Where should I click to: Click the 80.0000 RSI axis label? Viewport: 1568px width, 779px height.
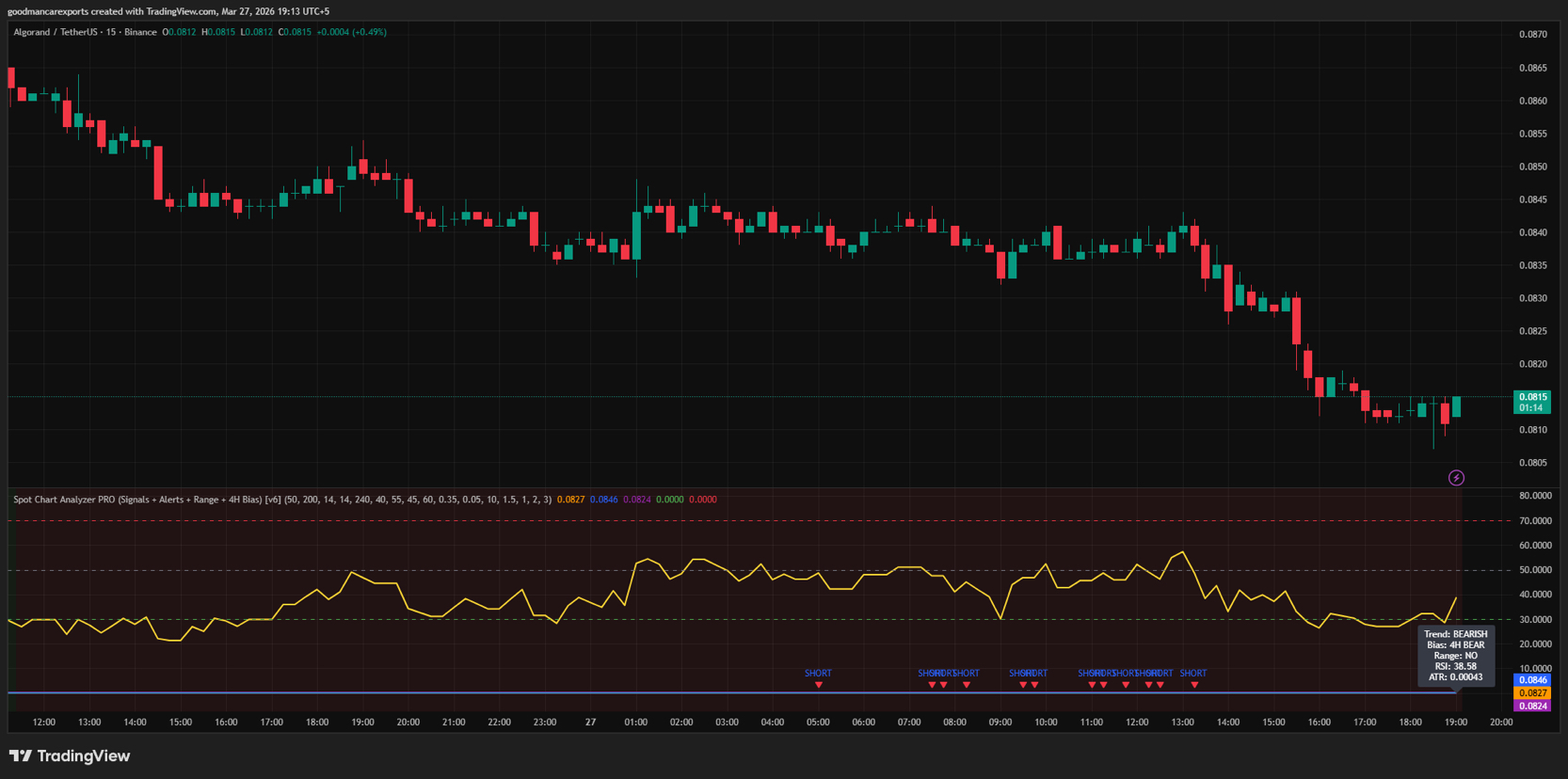[x=1535, y=496]
